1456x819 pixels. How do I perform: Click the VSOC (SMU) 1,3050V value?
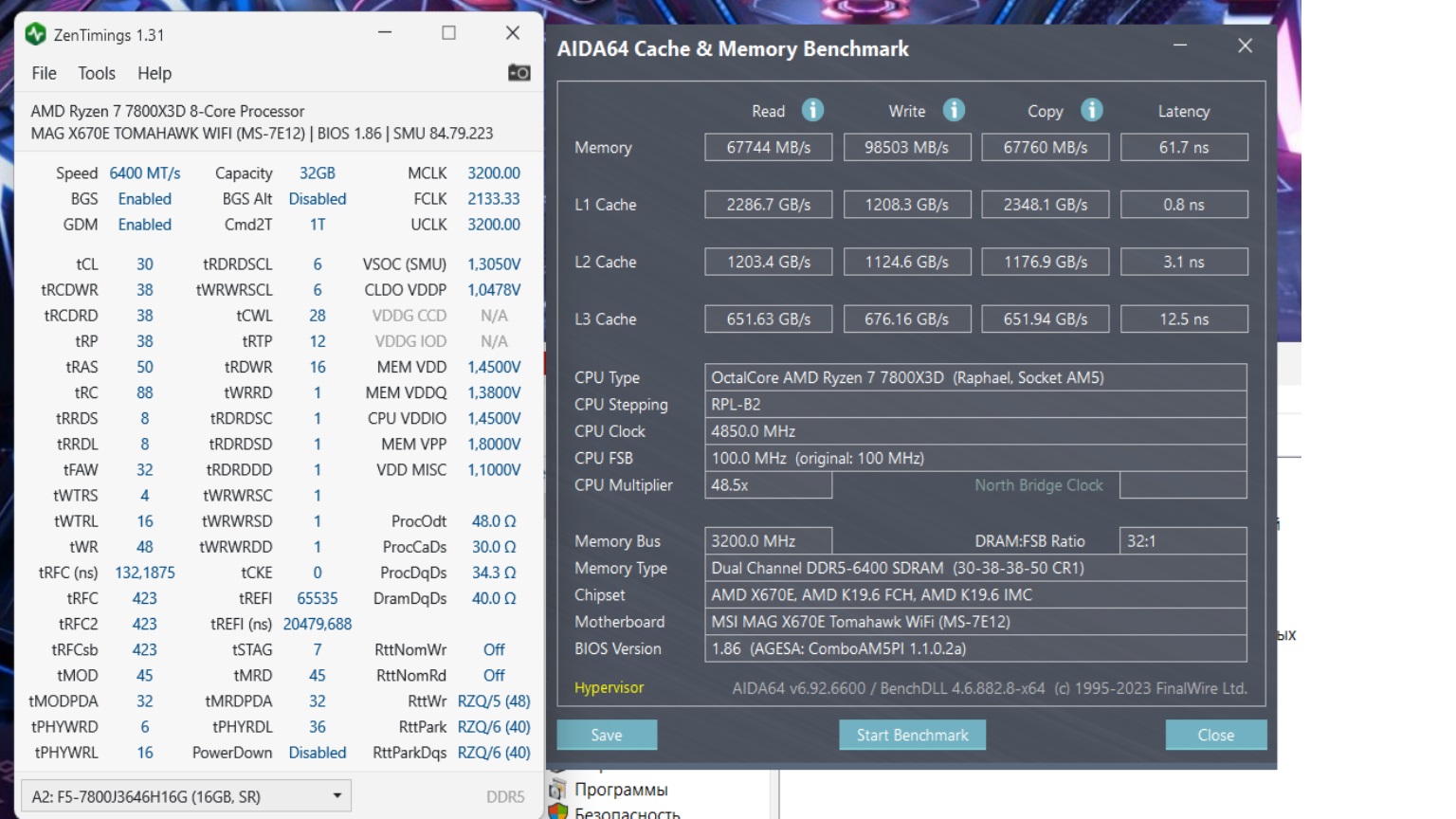point(494,264)
